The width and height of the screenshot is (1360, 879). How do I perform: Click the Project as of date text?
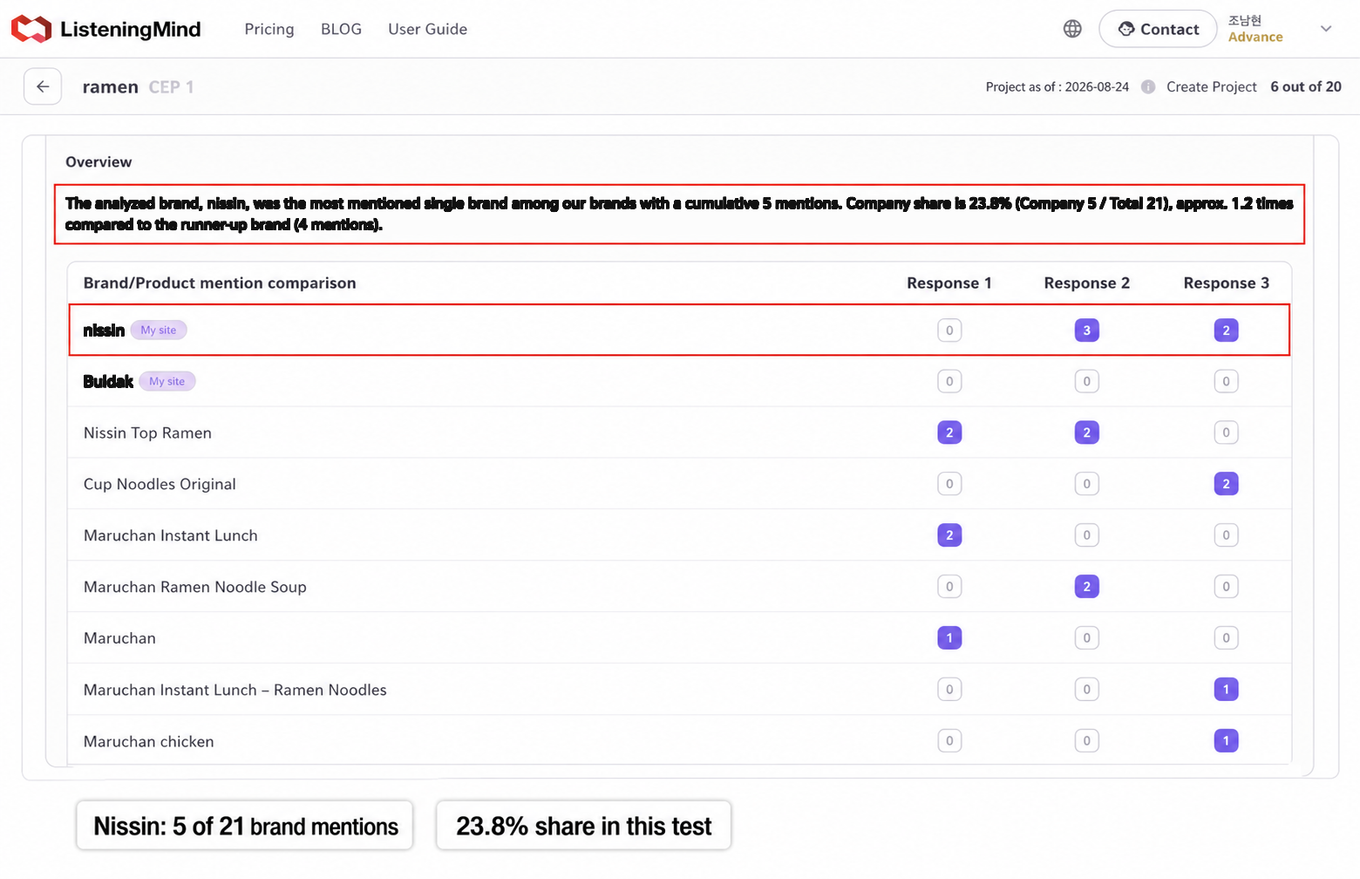(1057, 87)
